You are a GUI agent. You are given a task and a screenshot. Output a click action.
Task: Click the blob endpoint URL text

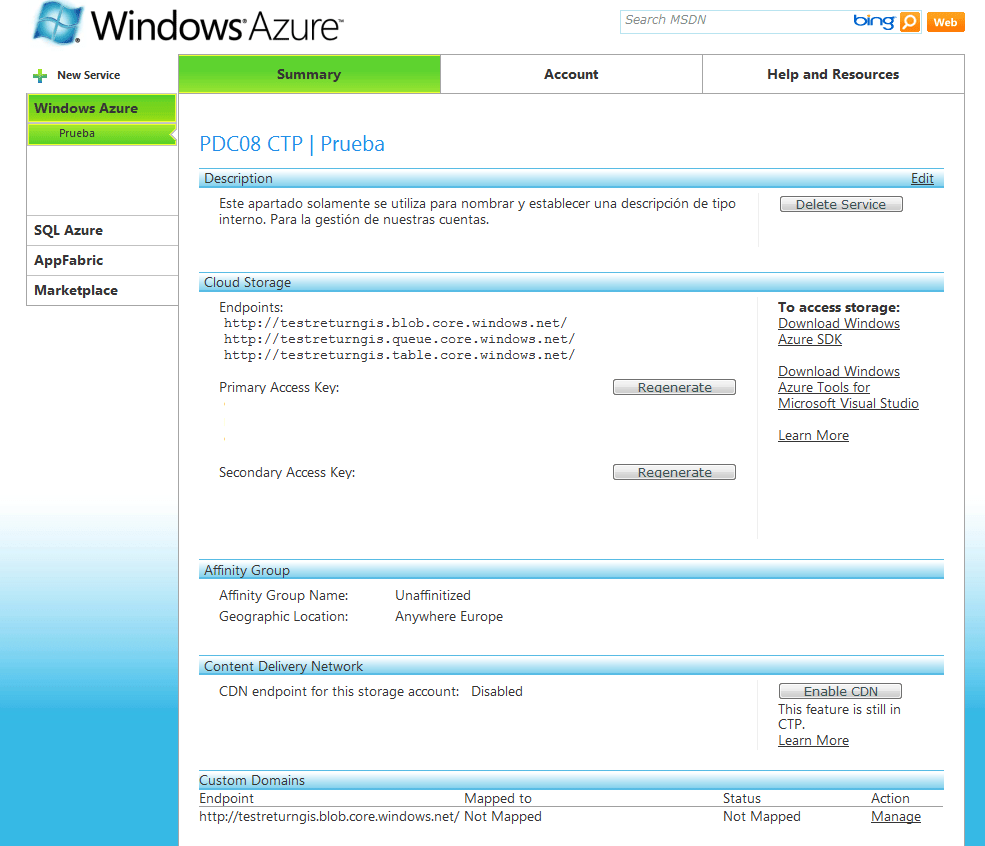396,323
